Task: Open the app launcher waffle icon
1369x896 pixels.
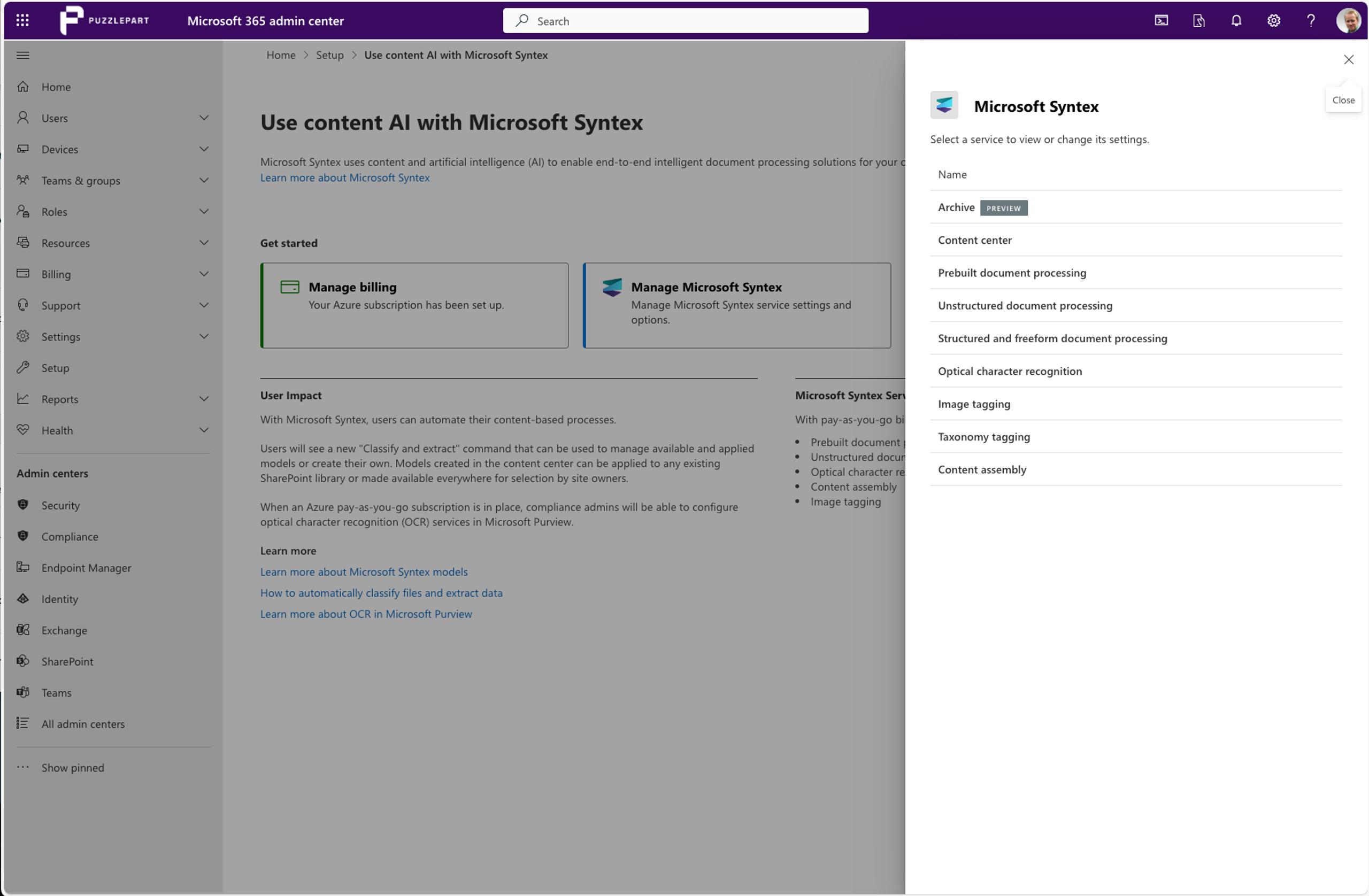Action: (x=22, y=21)
